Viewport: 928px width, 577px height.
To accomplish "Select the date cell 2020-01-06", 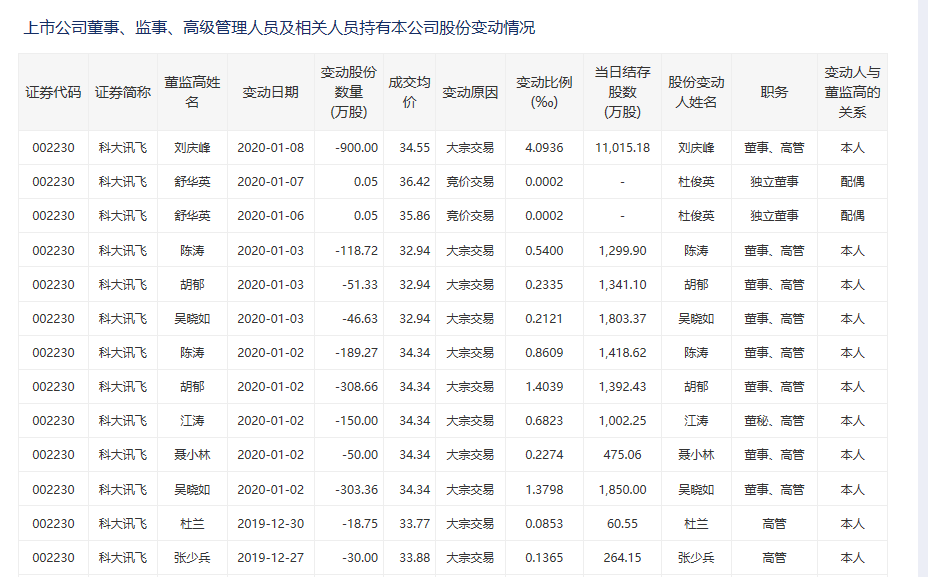I will coord(270,215).
